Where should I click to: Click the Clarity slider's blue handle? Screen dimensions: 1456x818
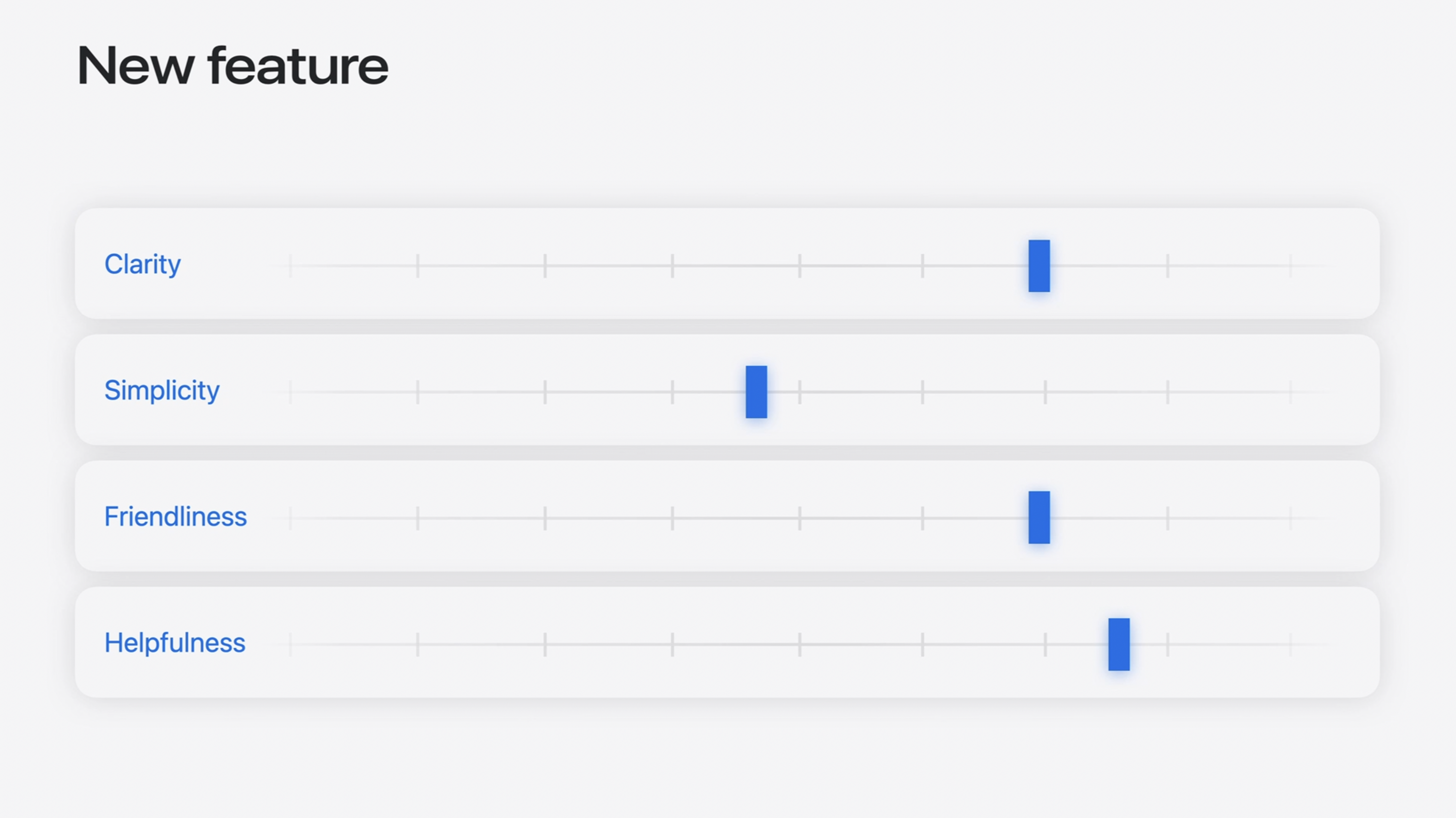(x=1039, y=266)
